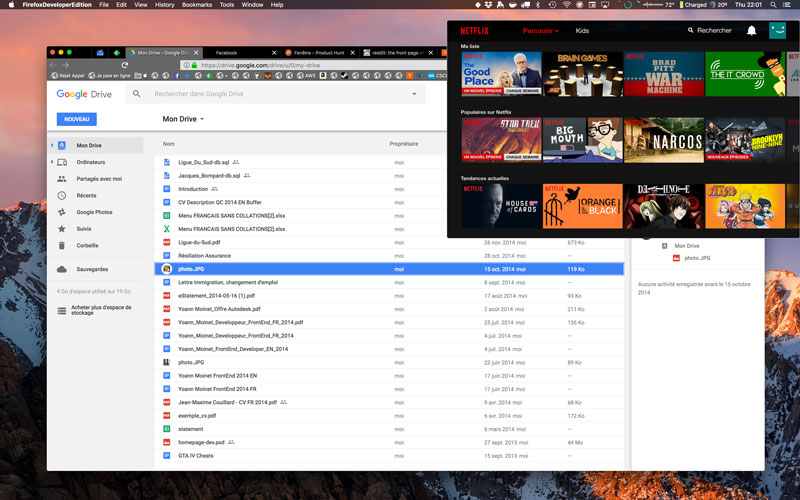
Task: Open Drive search options dropdown arrow
Action: [414, 94]
